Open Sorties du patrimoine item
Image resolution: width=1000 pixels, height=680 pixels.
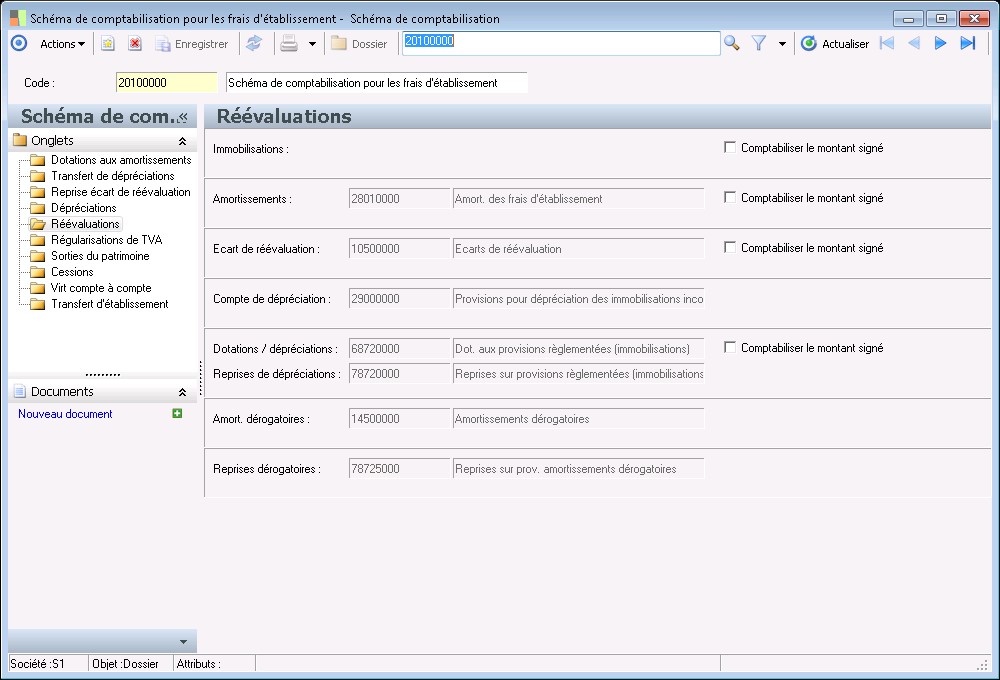pos(100,256)
